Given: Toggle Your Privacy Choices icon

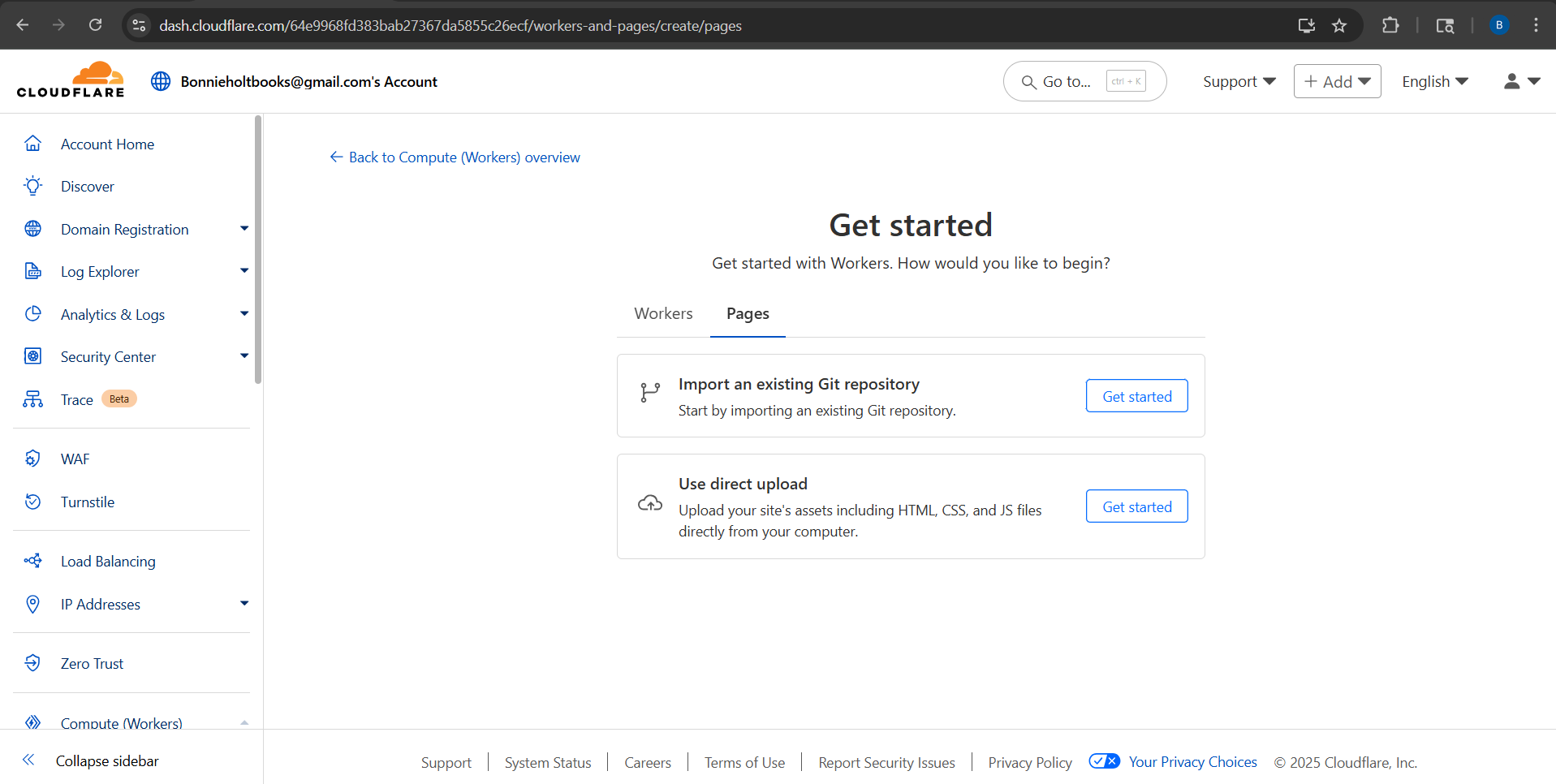Looking at the screenshot, I should (1104, 761).
